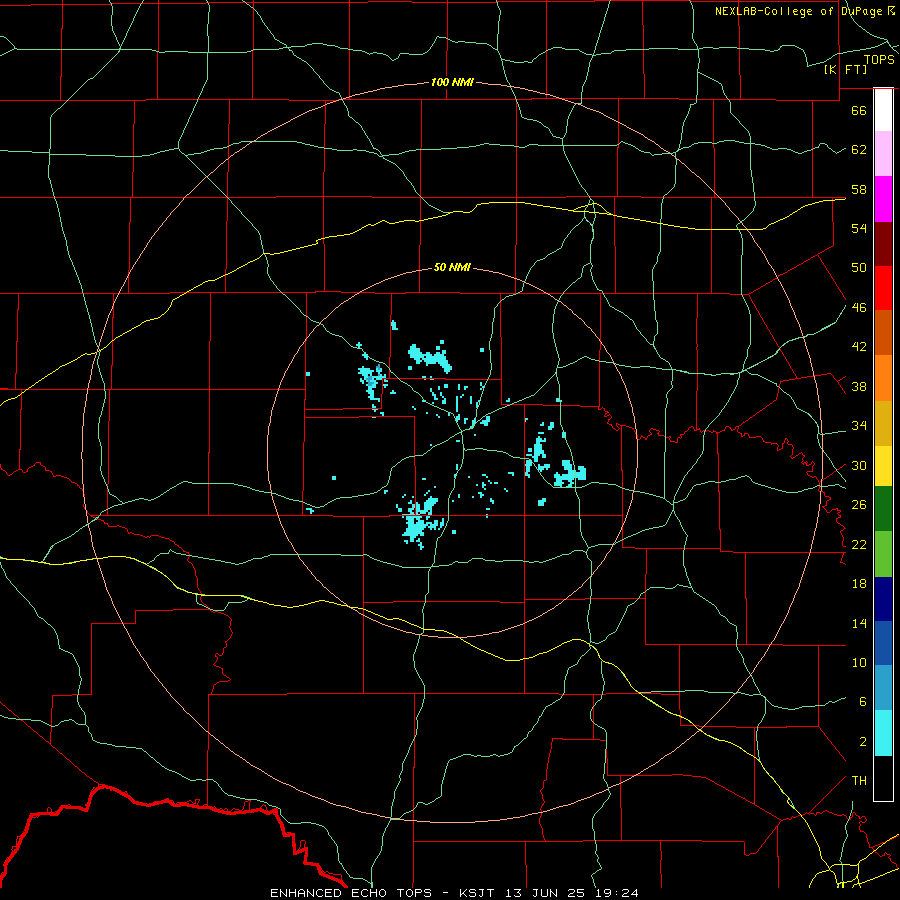This screenshot has height=900, width=900.
Task: Click the legend value 66
Action: (859, 110)
